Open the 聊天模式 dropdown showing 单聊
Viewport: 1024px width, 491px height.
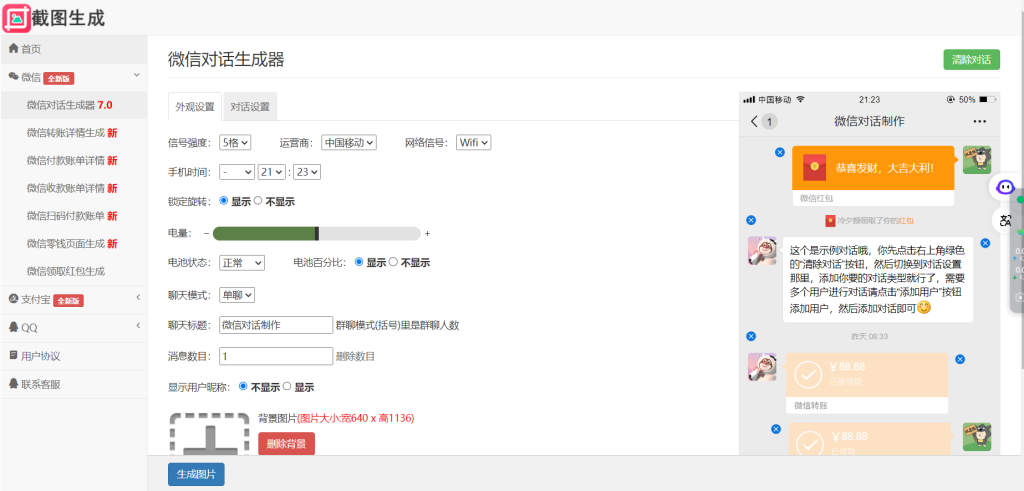pos(237,295)
